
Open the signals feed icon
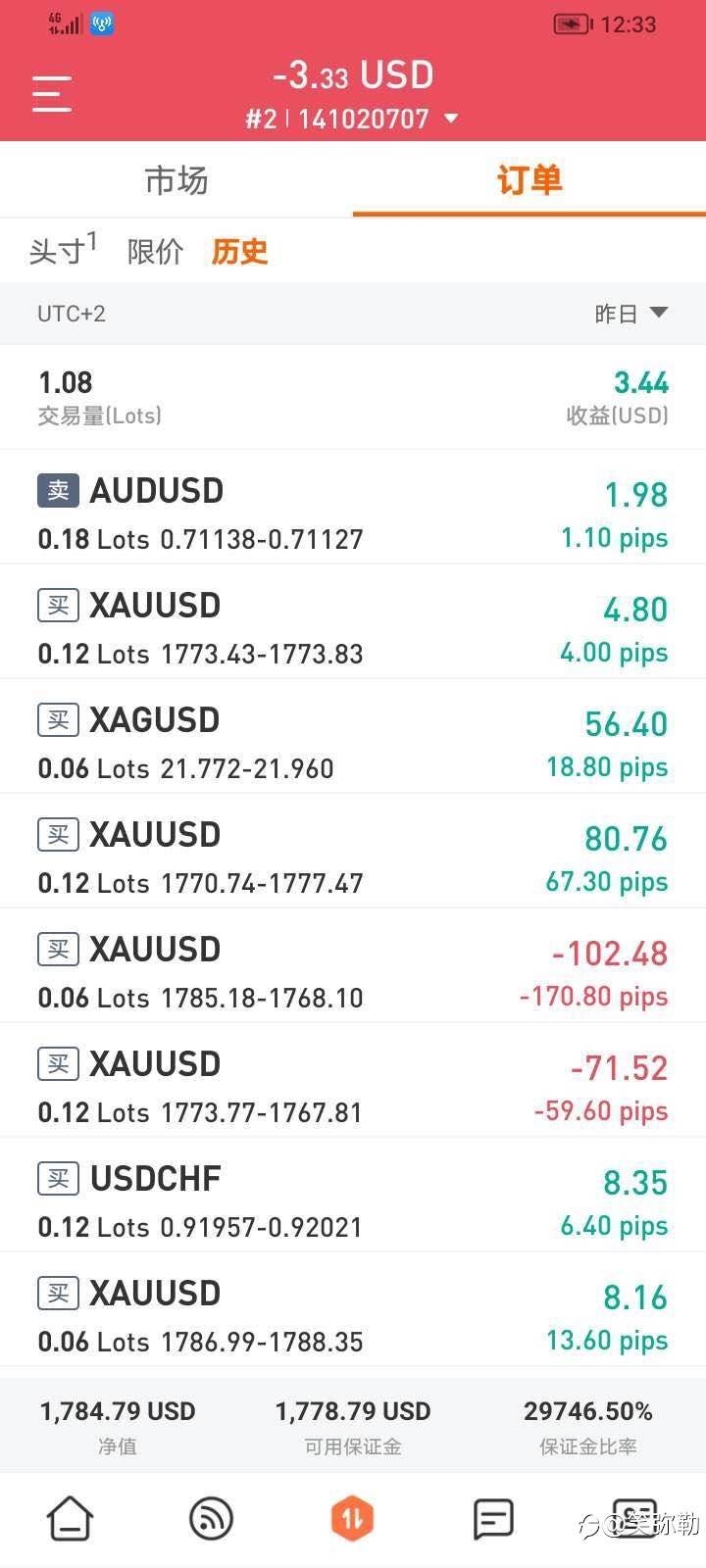pyautogui.click(x=211, y=1518)
